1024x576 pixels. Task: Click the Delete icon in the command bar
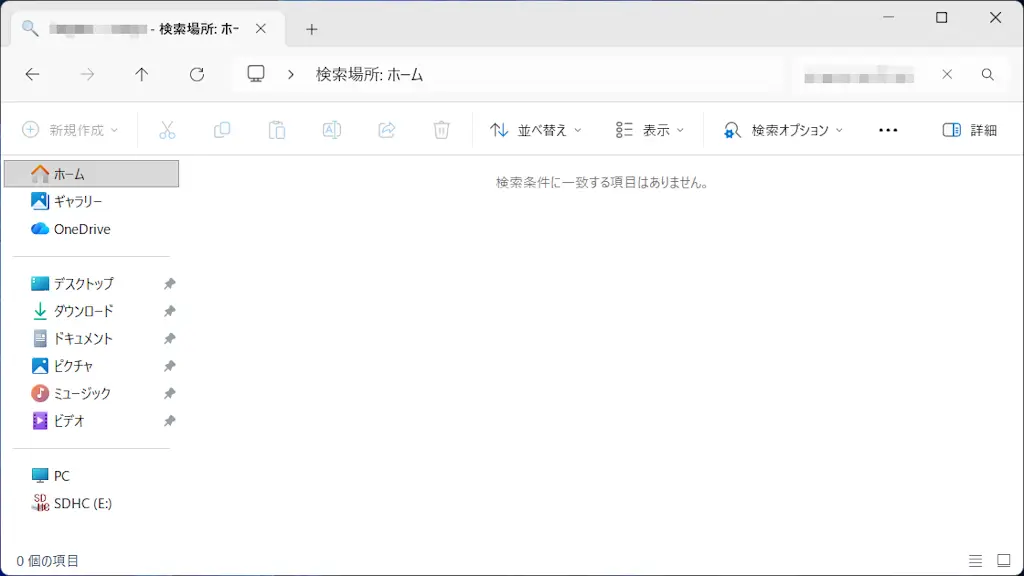point(441,130)
